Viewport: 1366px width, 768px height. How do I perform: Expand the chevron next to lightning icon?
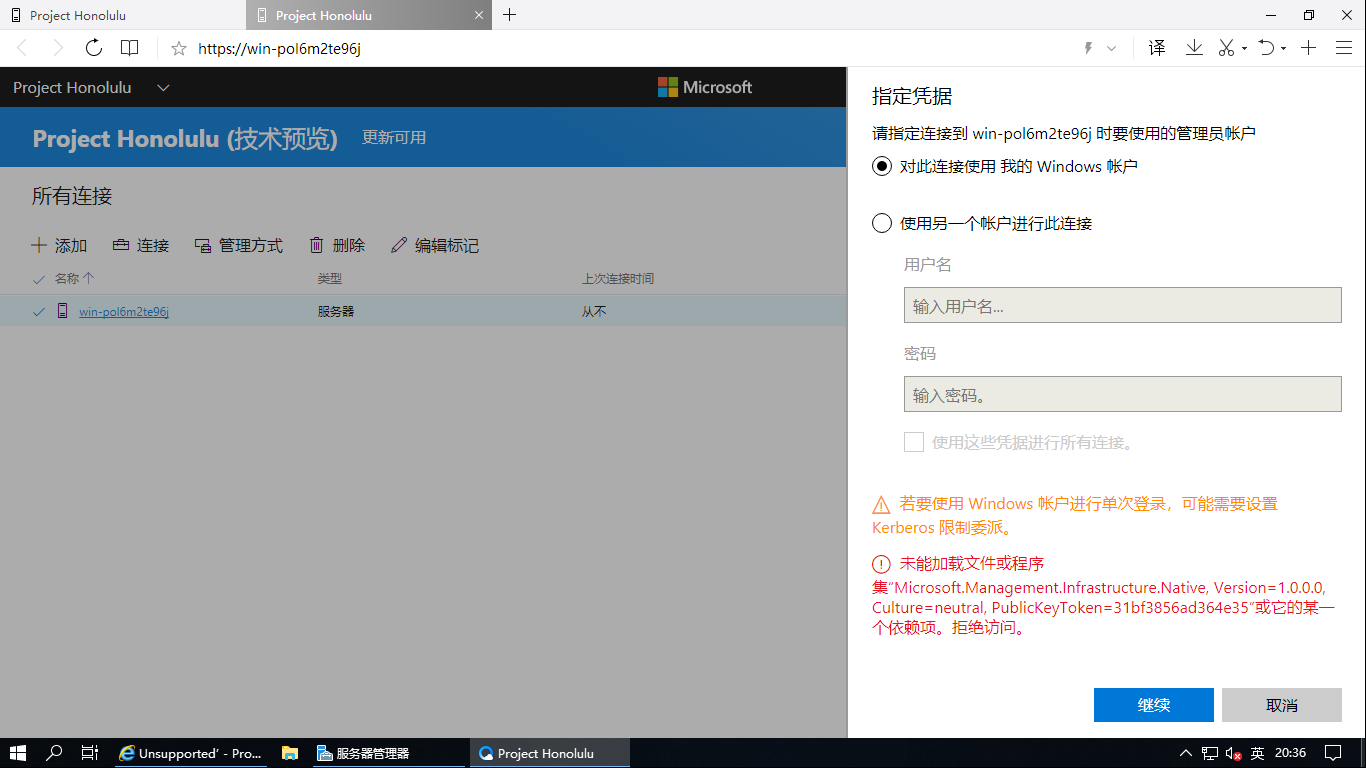point(1111,48)
